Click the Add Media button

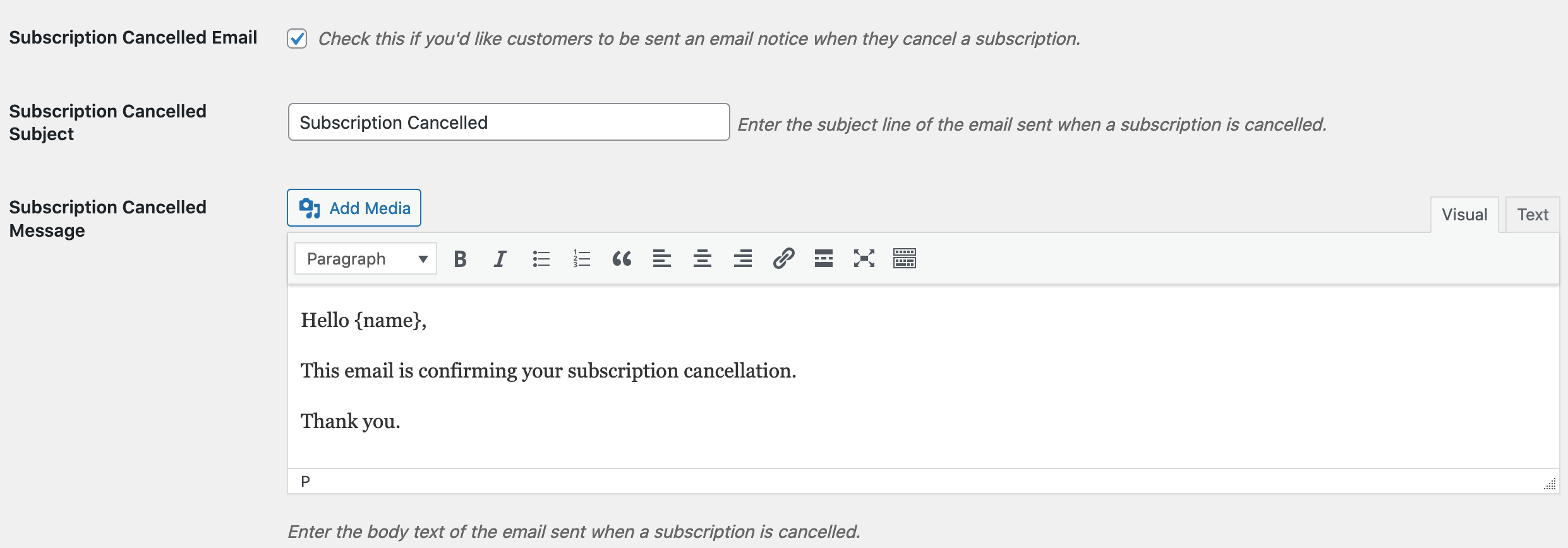[354, 208]
